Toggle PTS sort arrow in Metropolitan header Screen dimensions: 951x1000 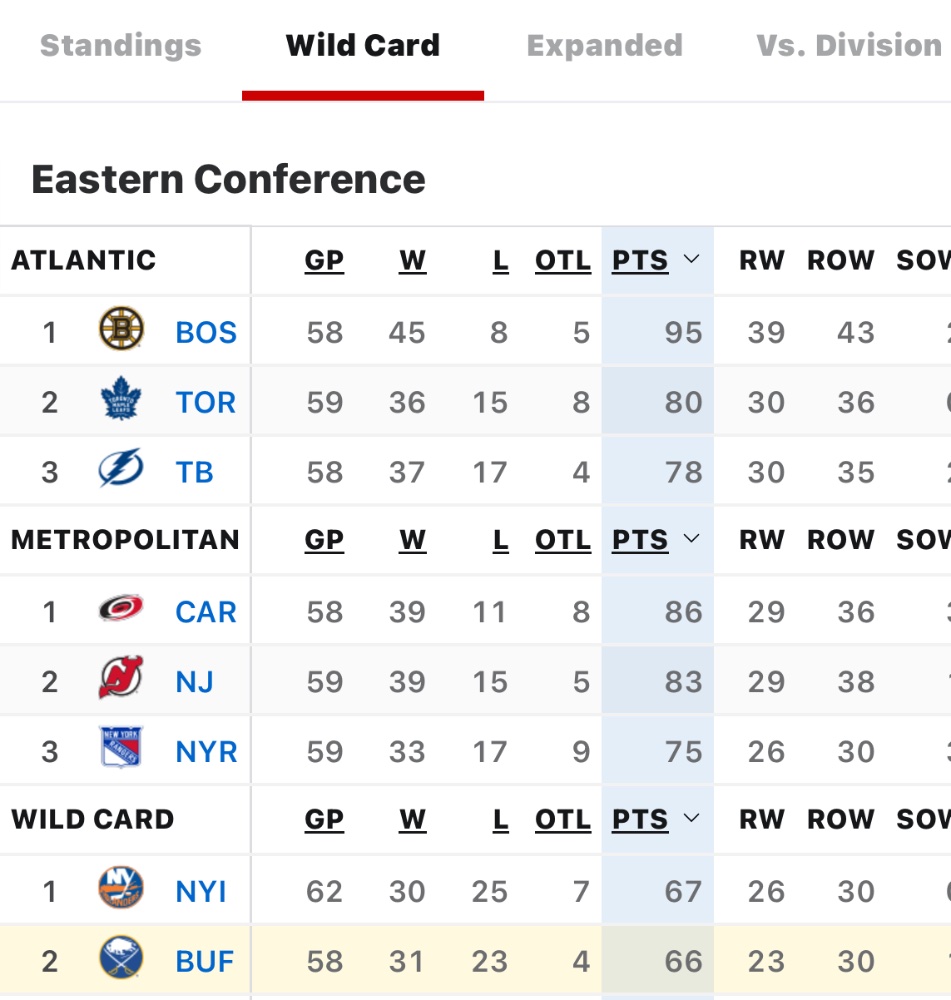tap(691, 539)
